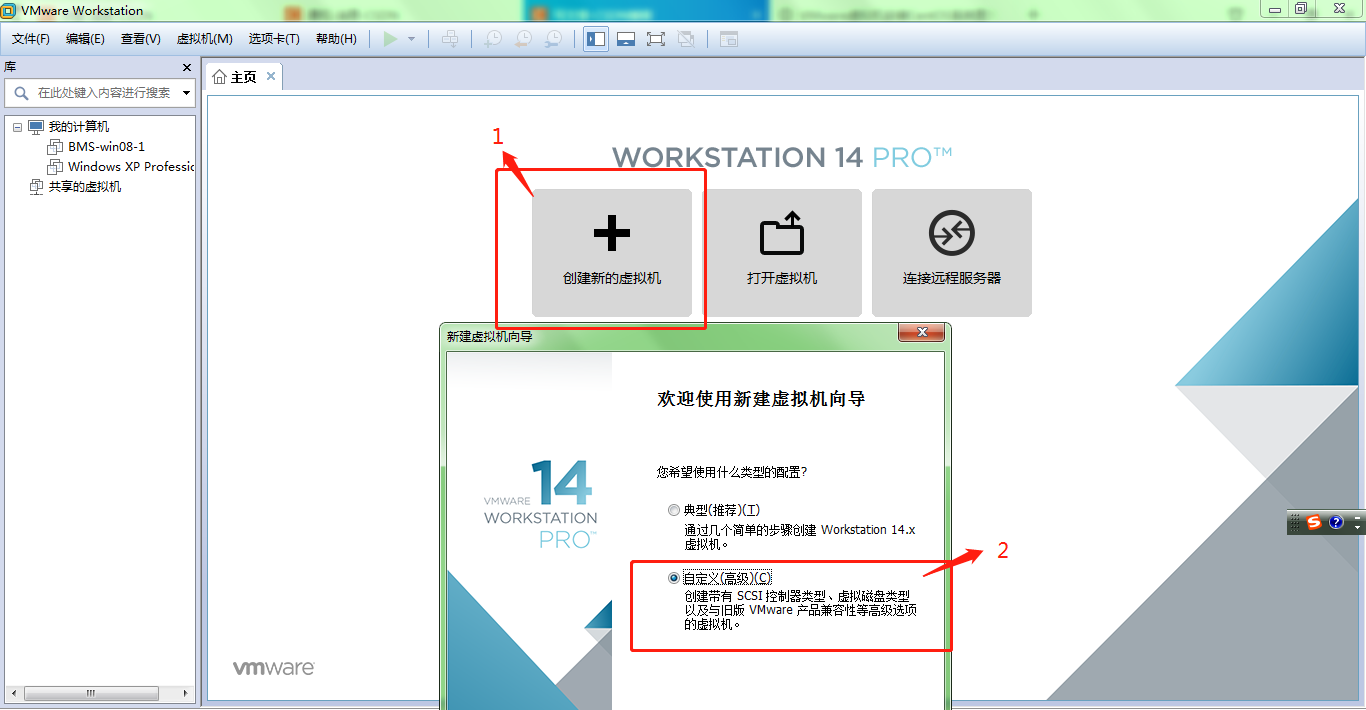Click the 打开虚拟机 tile
Viewport: 1366px width, 710px height.
(782, 253)
